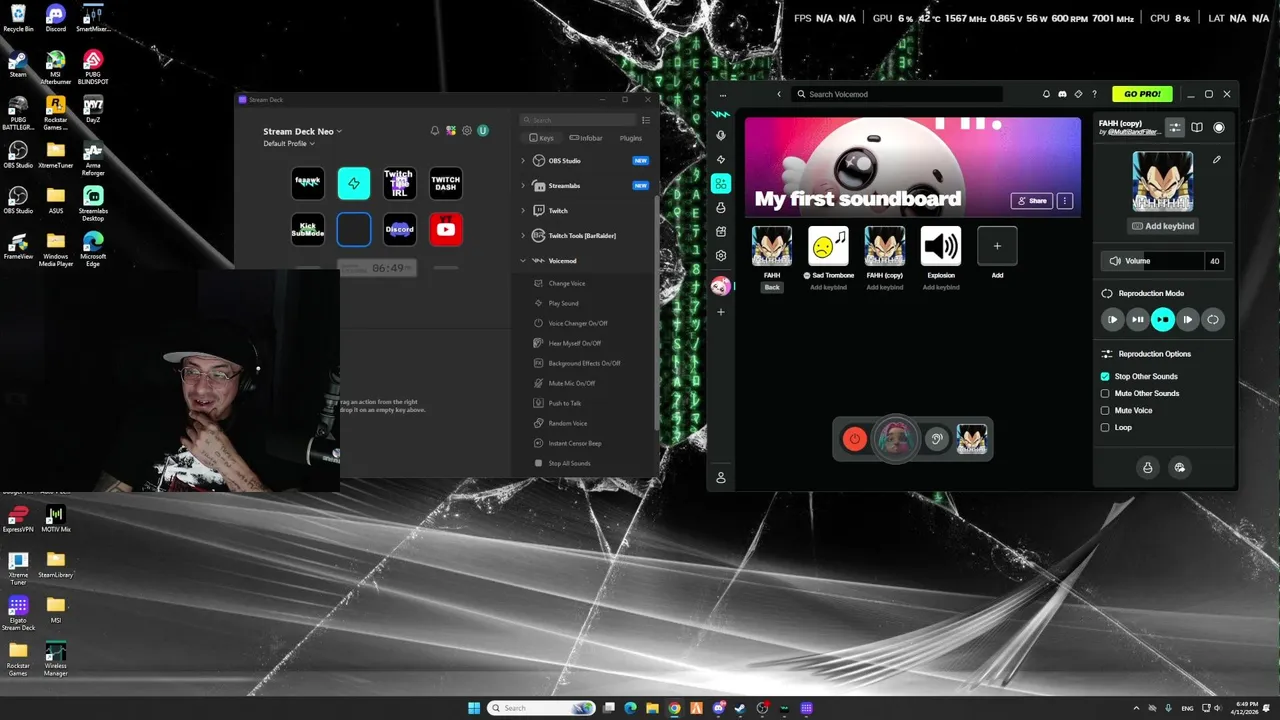This screenshot has width=1280, height=720.
Task: Toggle Stream Deck action list view icon
Action: 646,120
